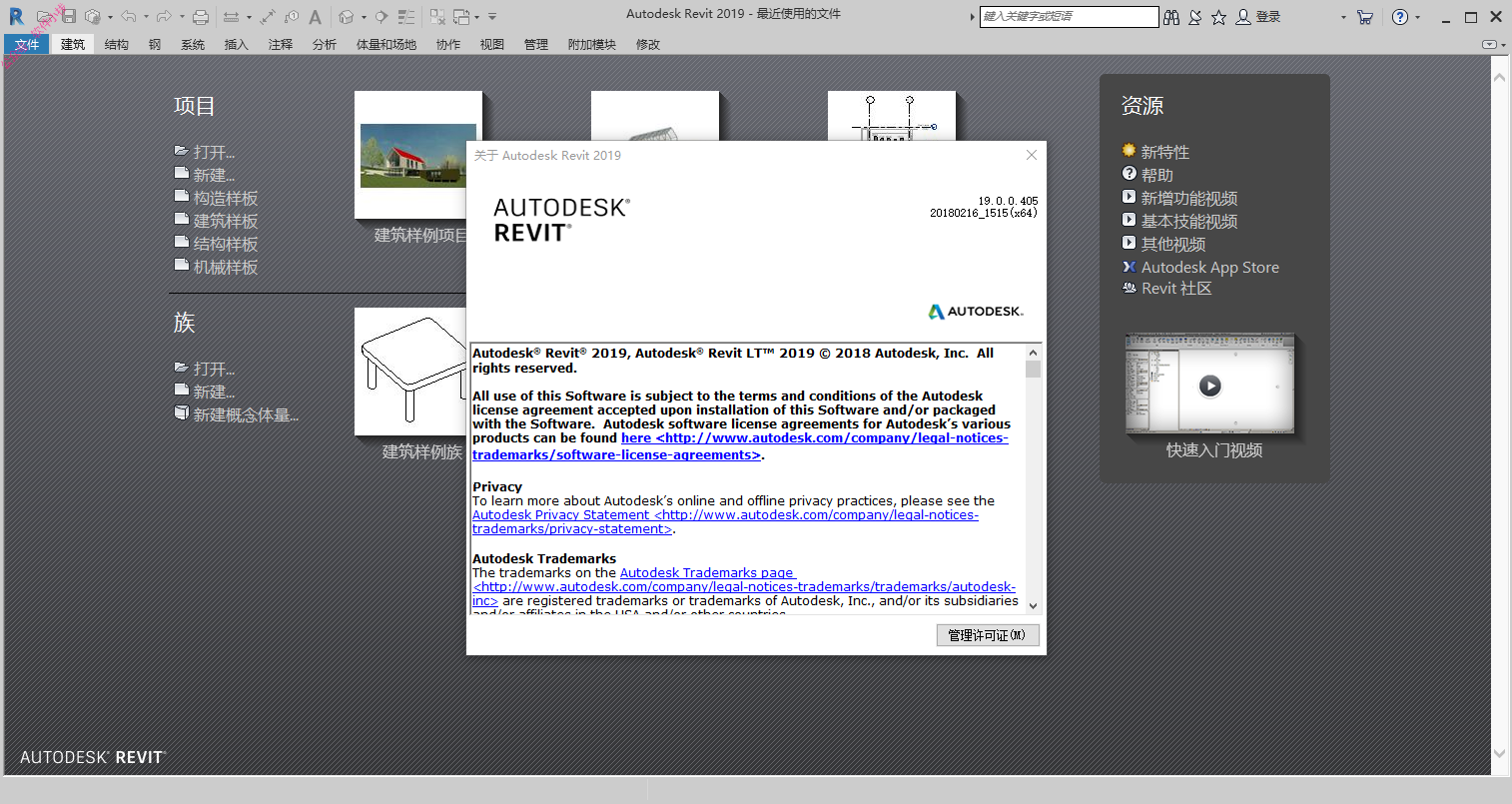Image resolution: width=1512 pixels, height=804 pixels.
Task: Open the Communication Center satellite dish icon
Action: [1195, 17]
